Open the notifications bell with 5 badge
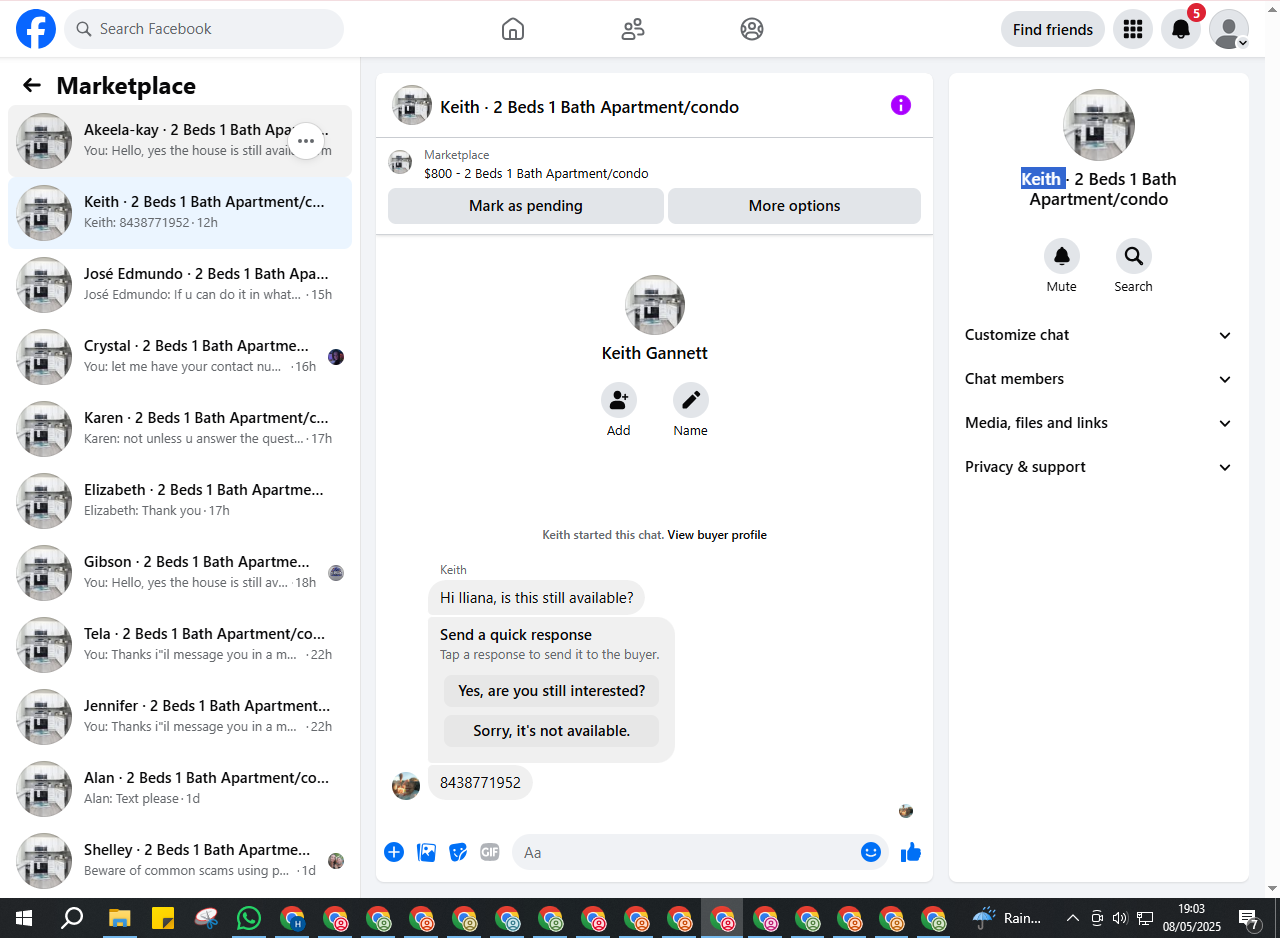This screenshot has height=938, width=1280. tap(1181, 29)
